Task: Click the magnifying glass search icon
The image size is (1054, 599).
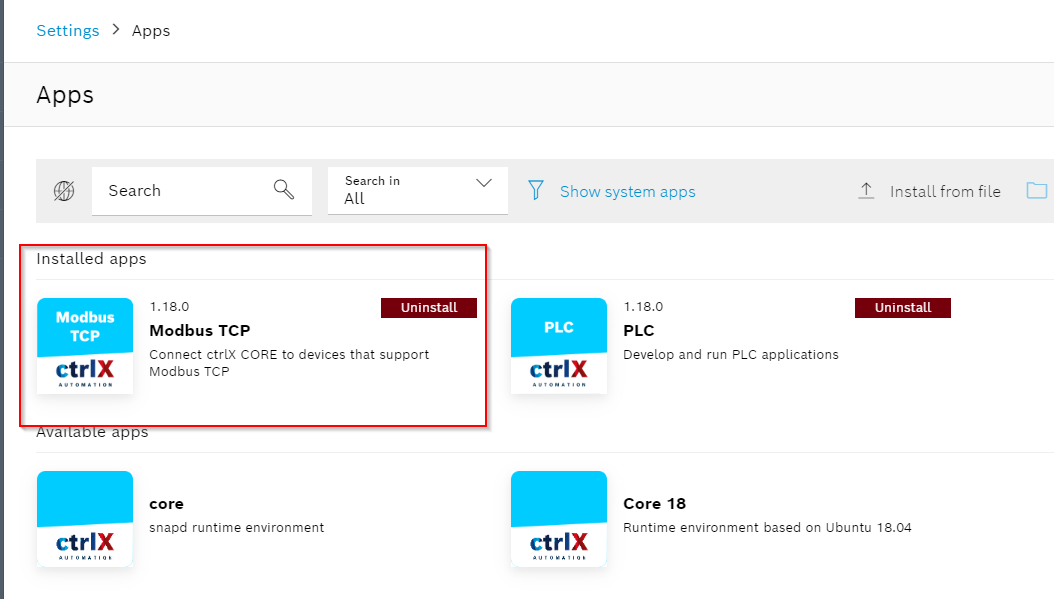Action: click(284, 190)
